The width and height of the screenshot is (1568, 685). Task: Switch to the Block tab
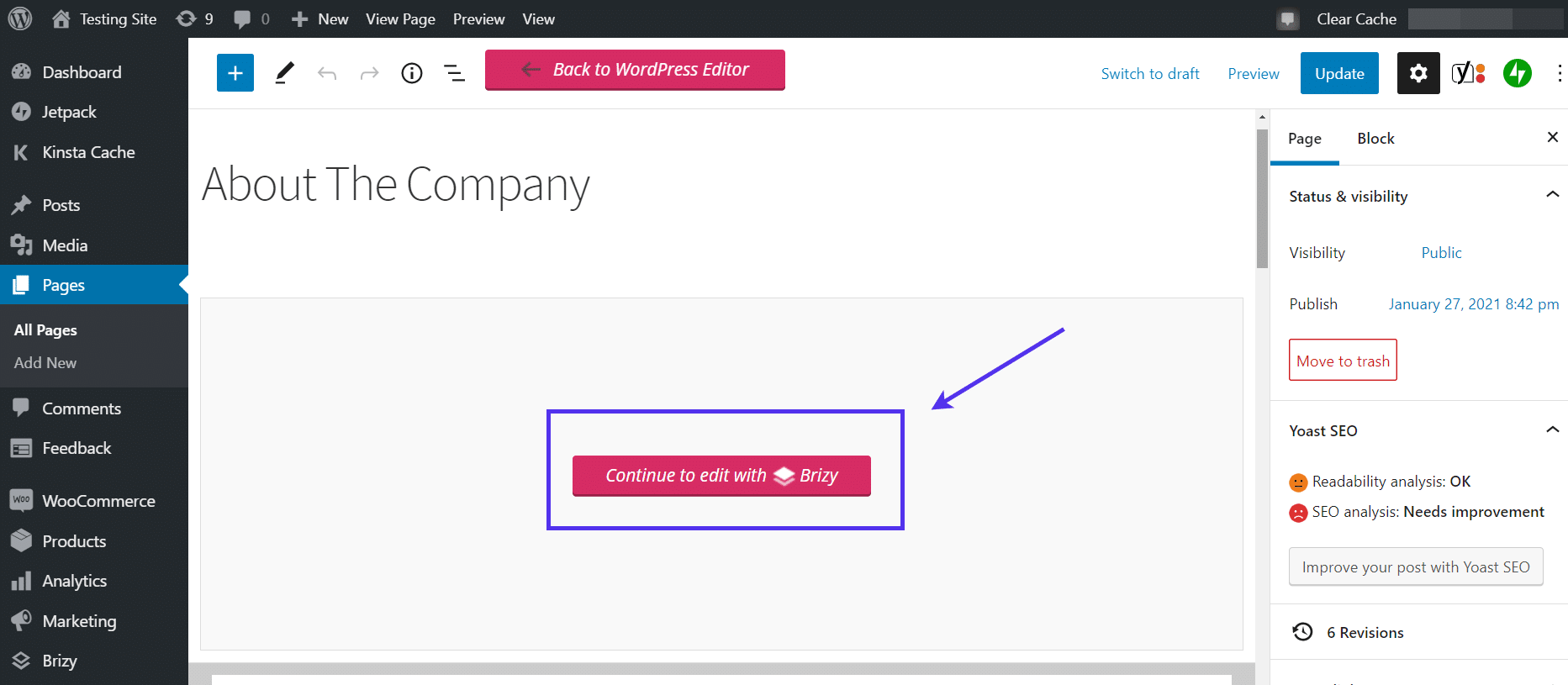1375,139
